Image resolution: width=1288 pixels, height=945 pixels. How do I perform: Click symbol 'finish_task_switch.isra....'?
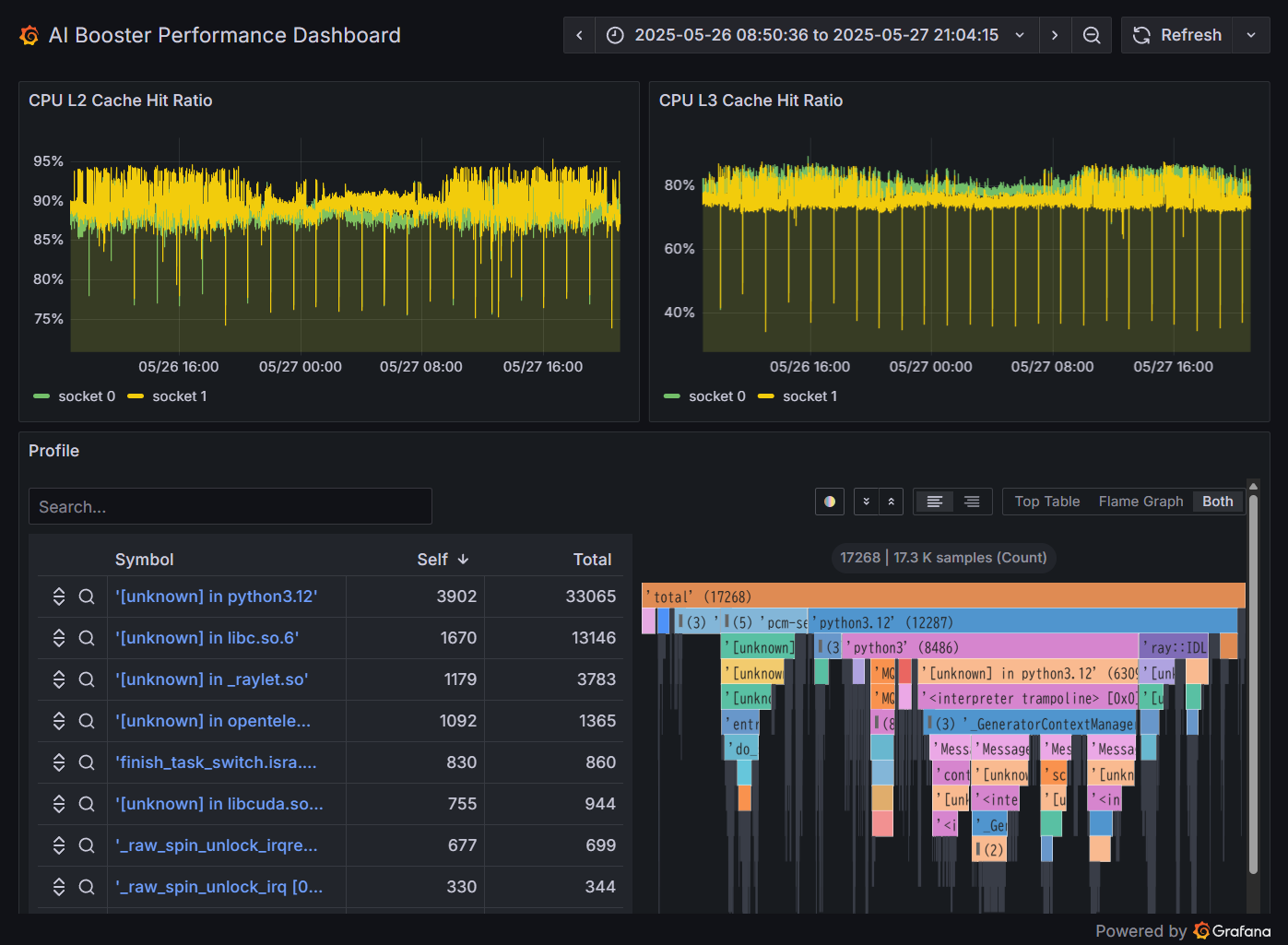(x=216, y=762)
